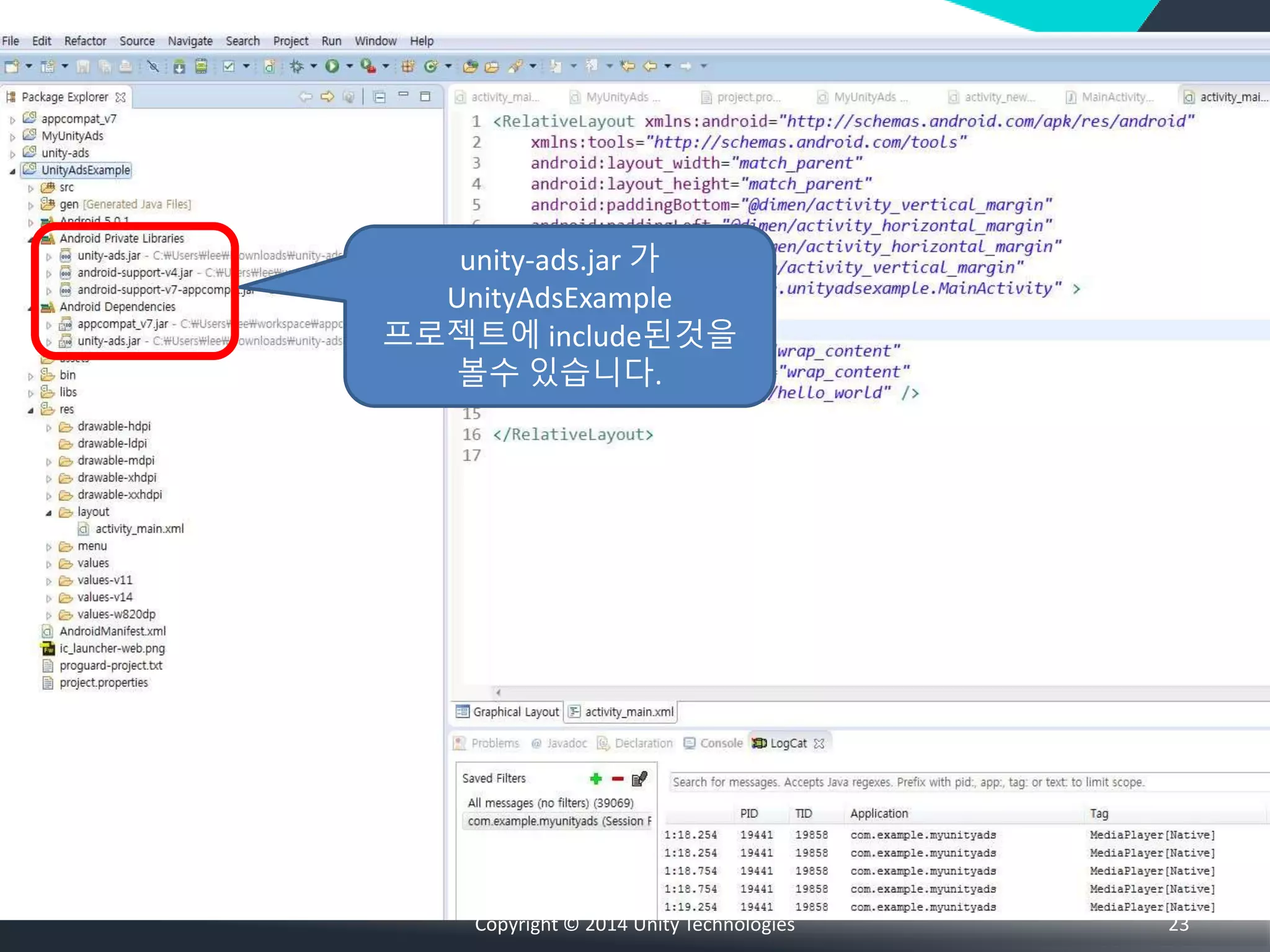Expand the bin folder node
Image resolution: width=1270 pixels, height=952 pixels.
(30, 376)
